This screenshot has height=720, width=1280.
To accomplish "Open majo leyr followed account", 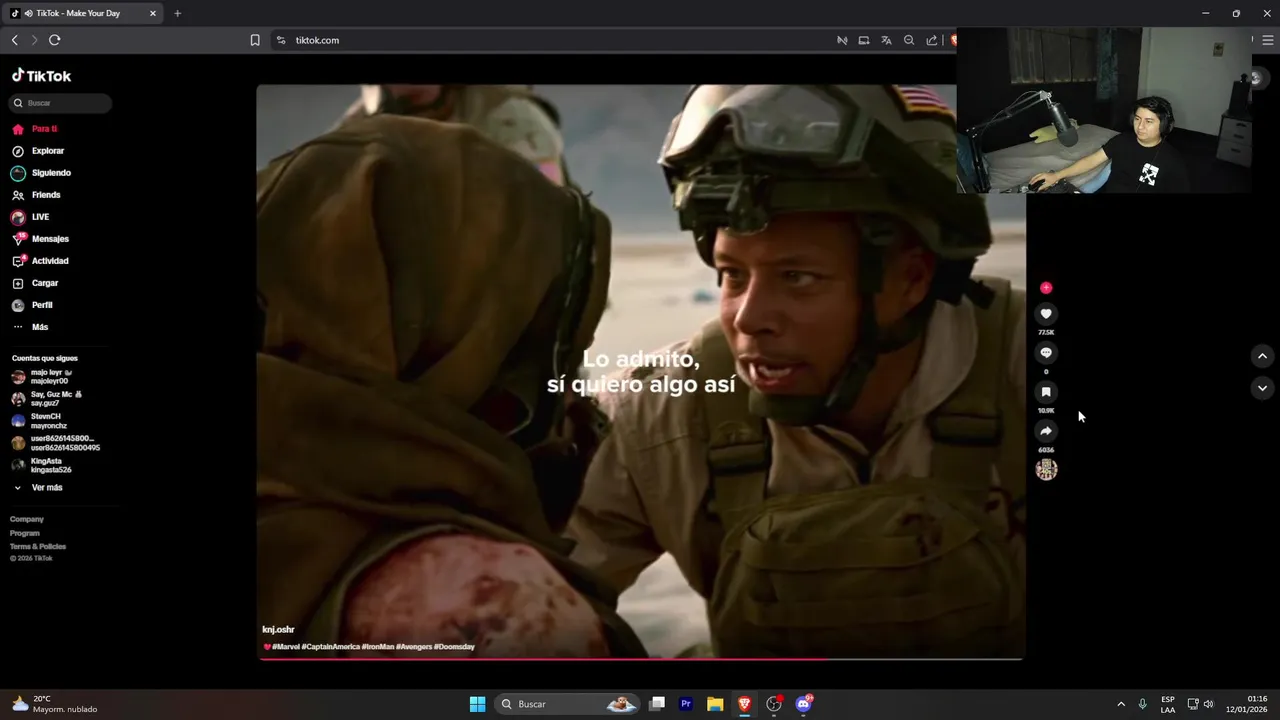I will tap(41, 377).
